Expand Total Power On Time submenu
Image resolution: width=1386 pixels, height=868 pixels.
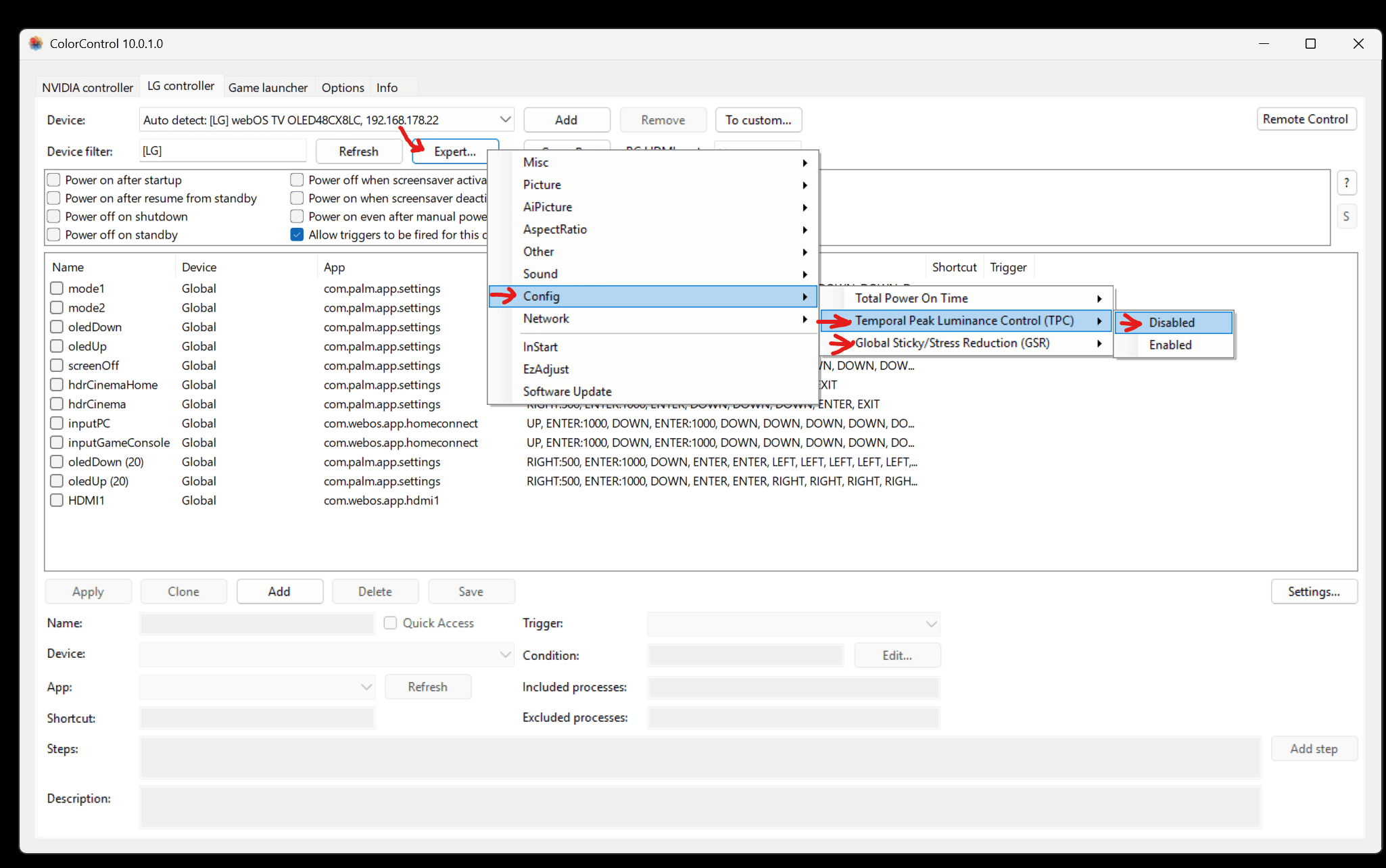(x=967, y=298)
